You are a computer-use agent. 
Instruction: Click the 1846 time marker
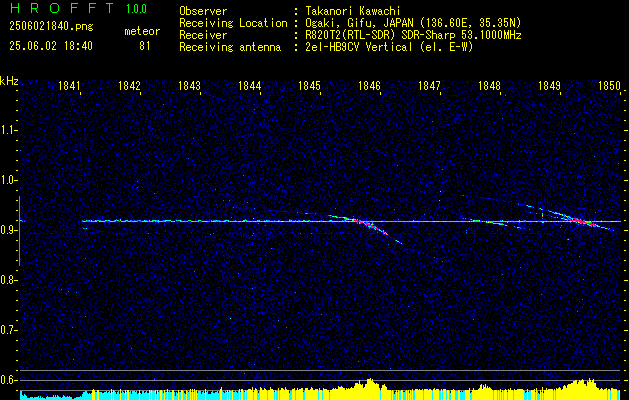(x=369, y=86)
